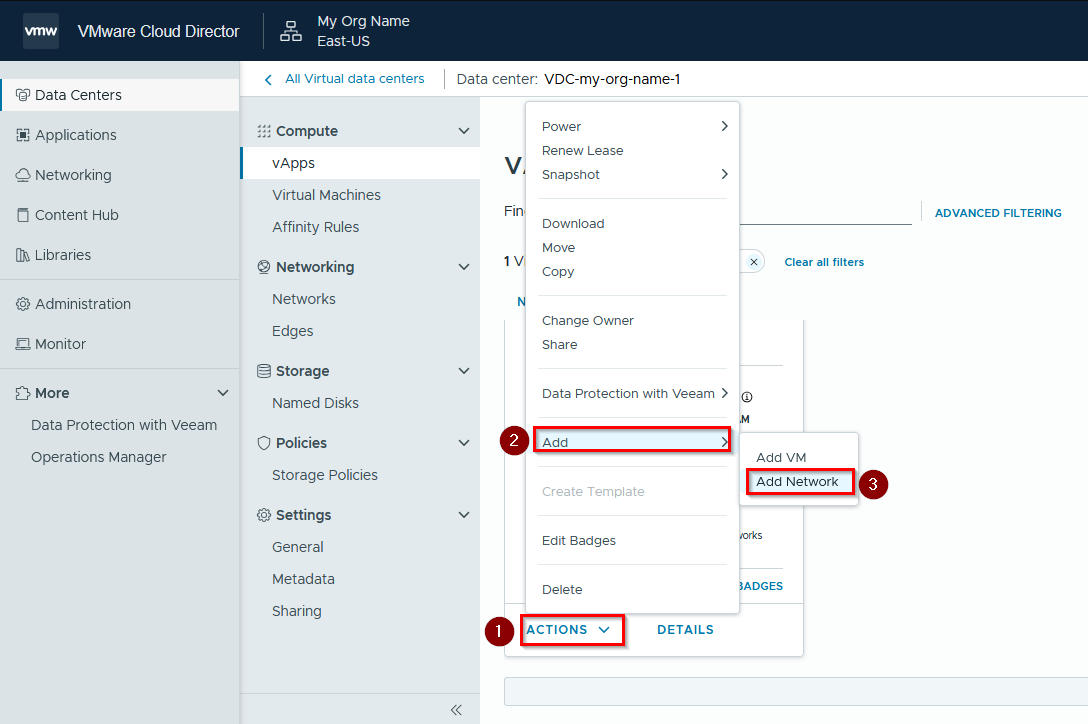Click the VMware Cloud Director title
1088x724 pixels.
(158, 31)
